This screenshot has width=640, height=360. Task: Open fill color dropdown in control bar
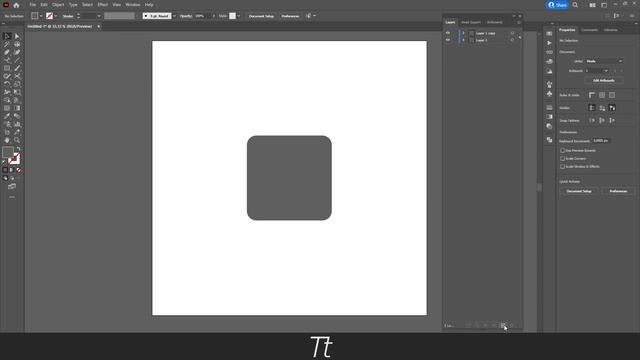point(41,16)
